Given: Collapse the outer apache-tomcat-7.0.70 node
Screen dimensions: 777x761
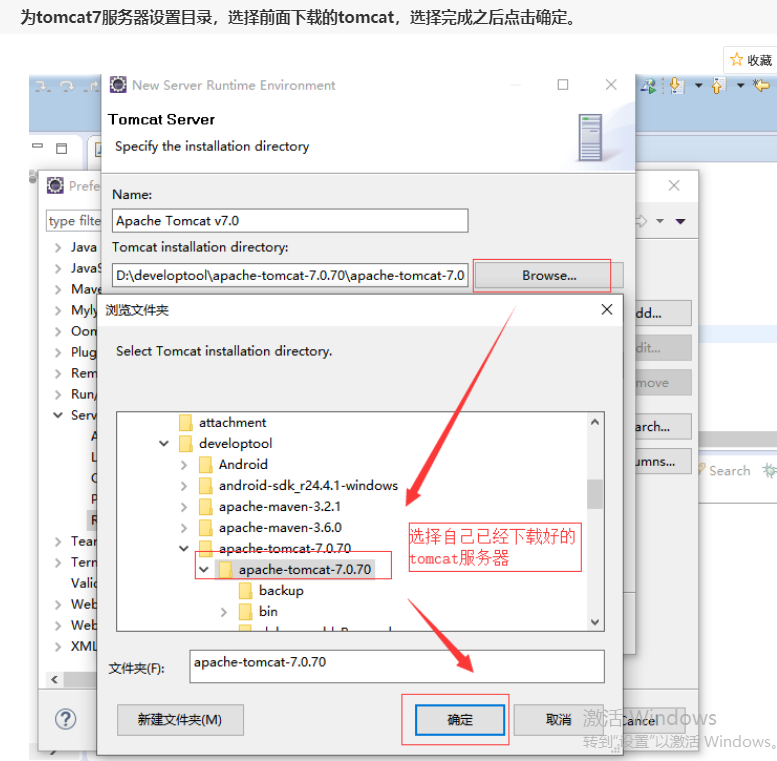Looking at the screenshot, I should tap(184, 548).
